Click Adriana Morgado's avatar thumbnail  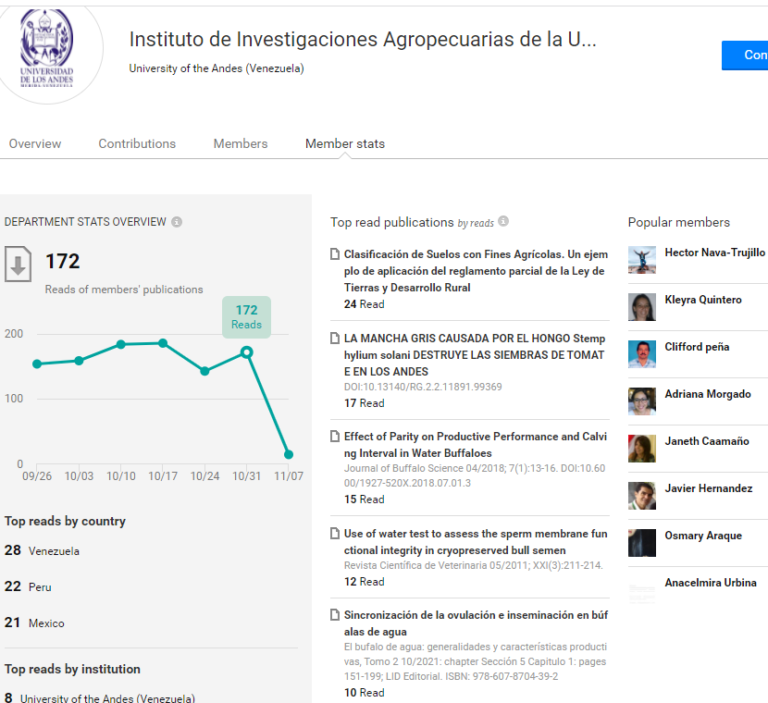(642, 402)
